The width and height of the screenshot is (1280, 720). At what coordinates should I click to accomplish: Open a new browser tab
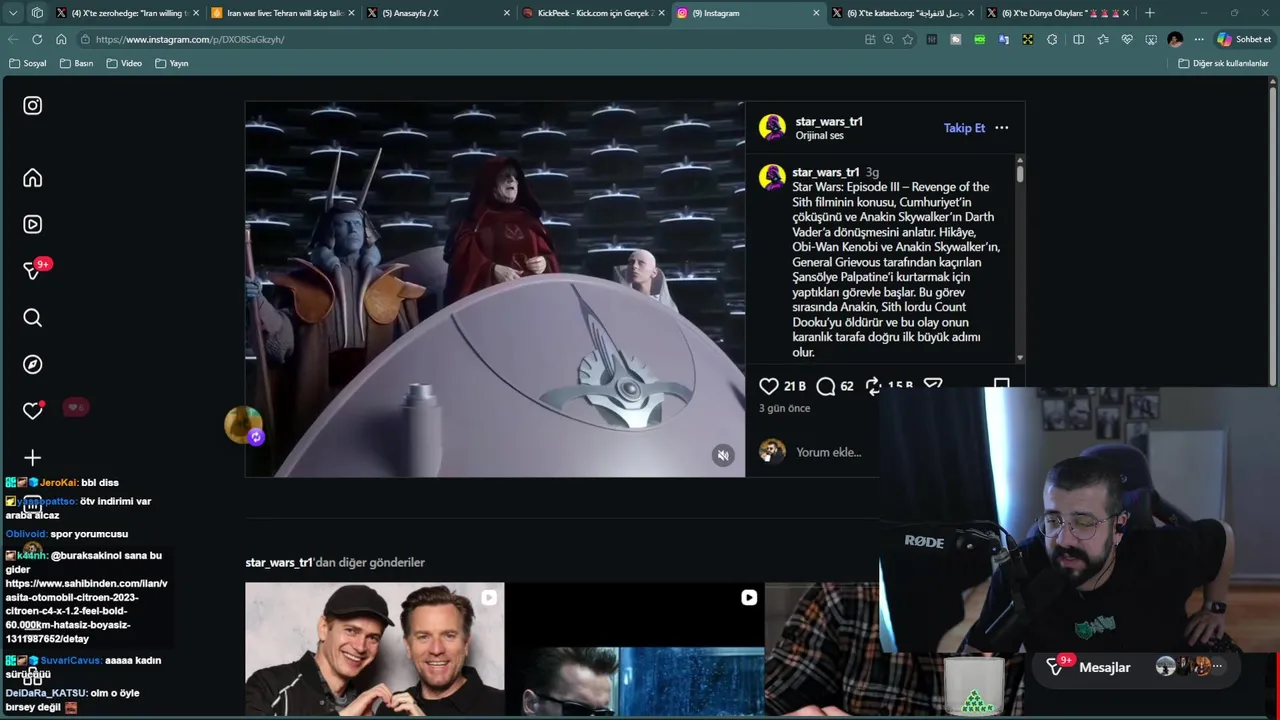pyautogui.click(x=1150, y=13)
